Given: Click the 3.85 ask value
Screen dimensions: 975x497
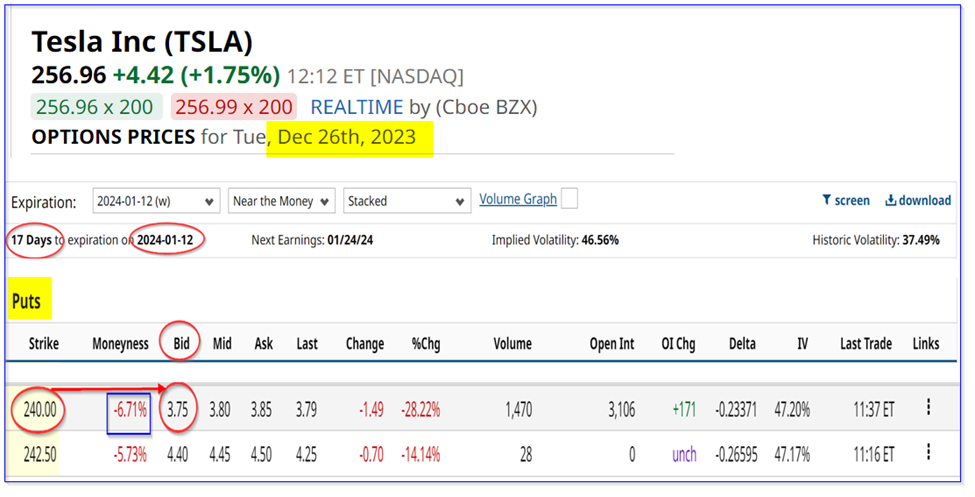Looking at the screenshot, I should (x=261, y=410).
